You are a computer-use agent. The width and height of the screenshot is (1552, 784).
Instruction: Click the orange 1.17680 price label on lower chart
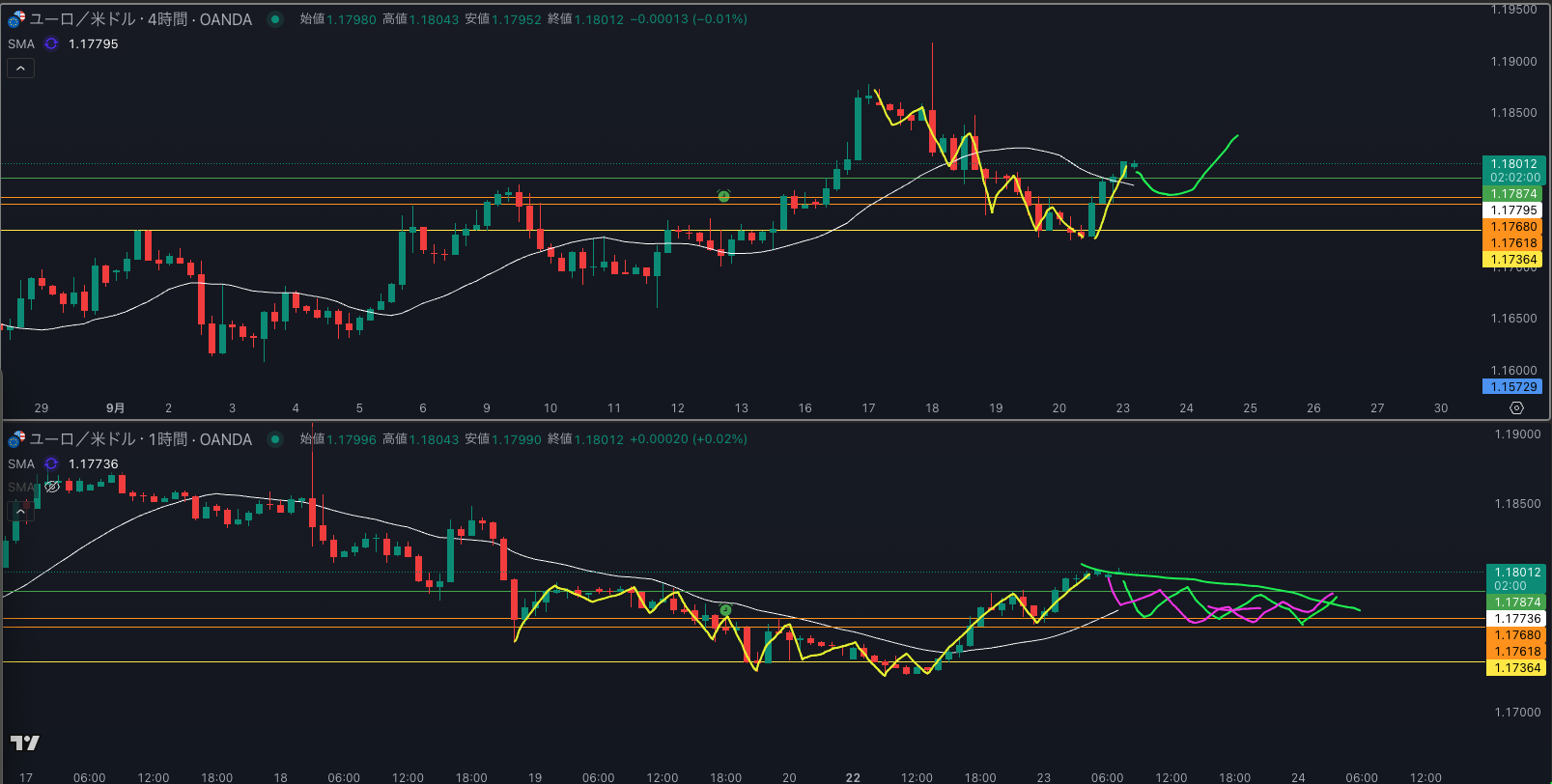1517,635
